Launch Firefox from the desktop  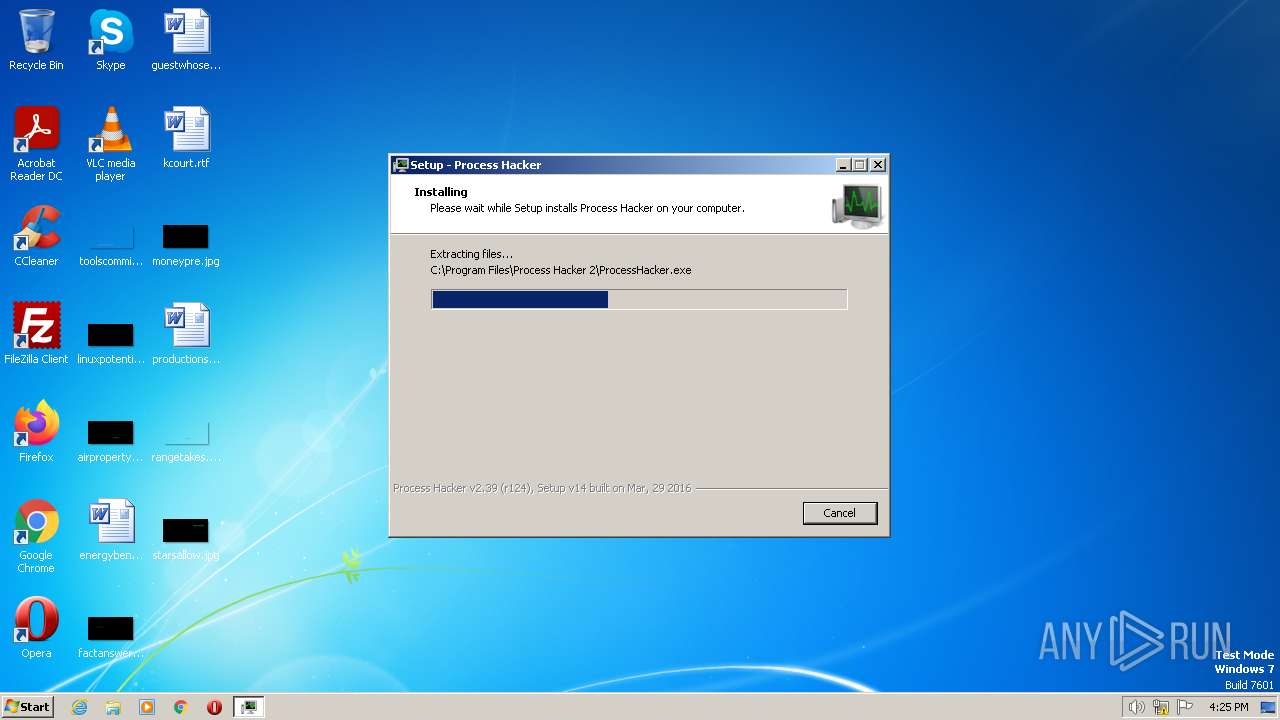coord(36,432)
